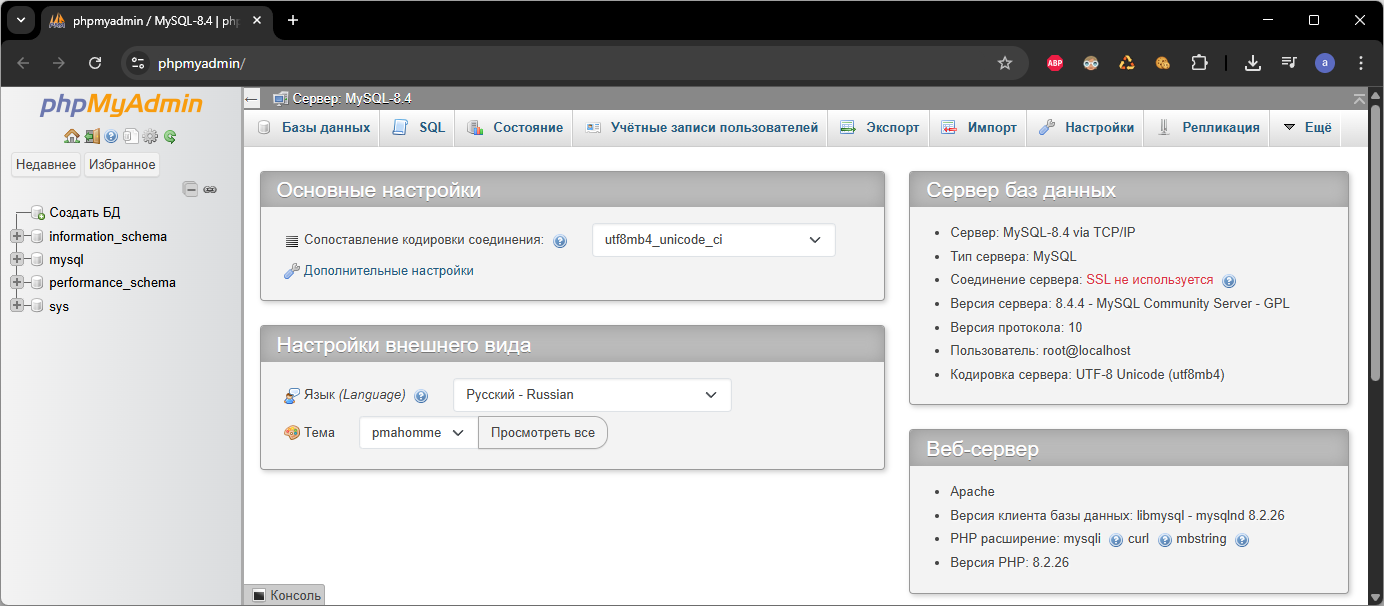Open connection collation dropdown utf8mb4_unicode_ci
The image size is (1384, 606).
[714, 240]
